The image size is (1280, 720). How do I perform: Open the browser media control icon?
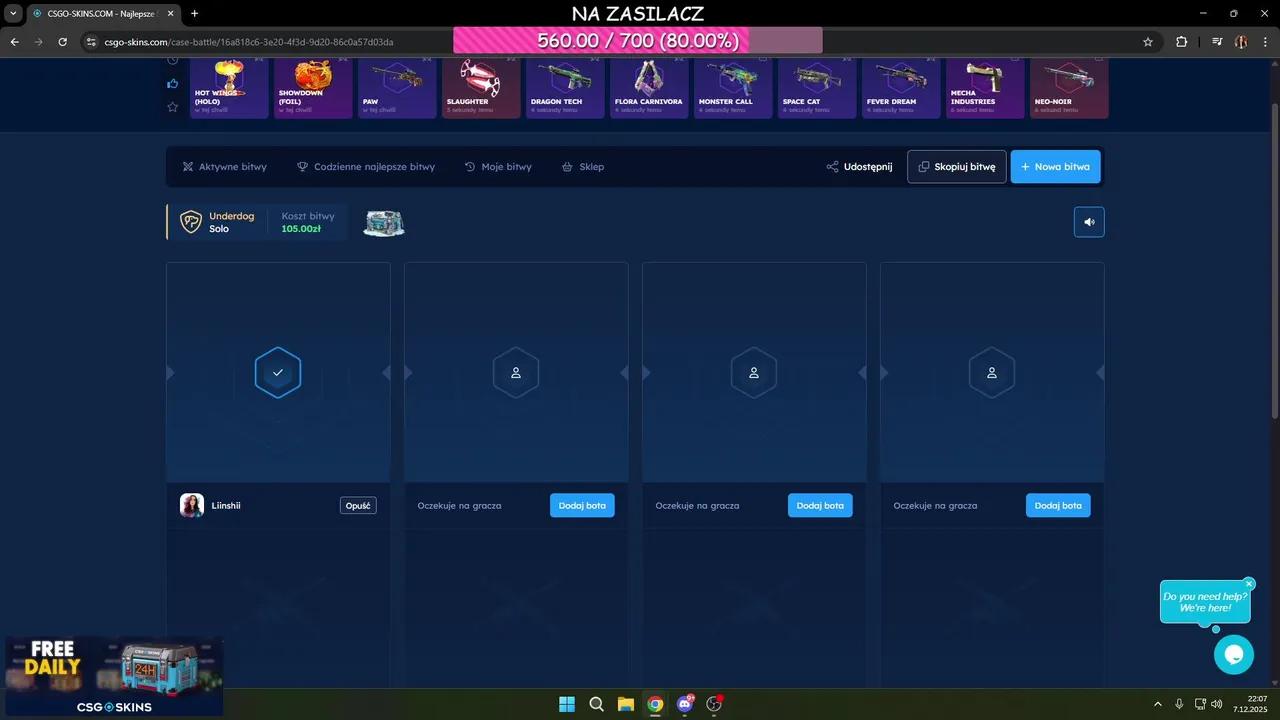[1217, 42]
